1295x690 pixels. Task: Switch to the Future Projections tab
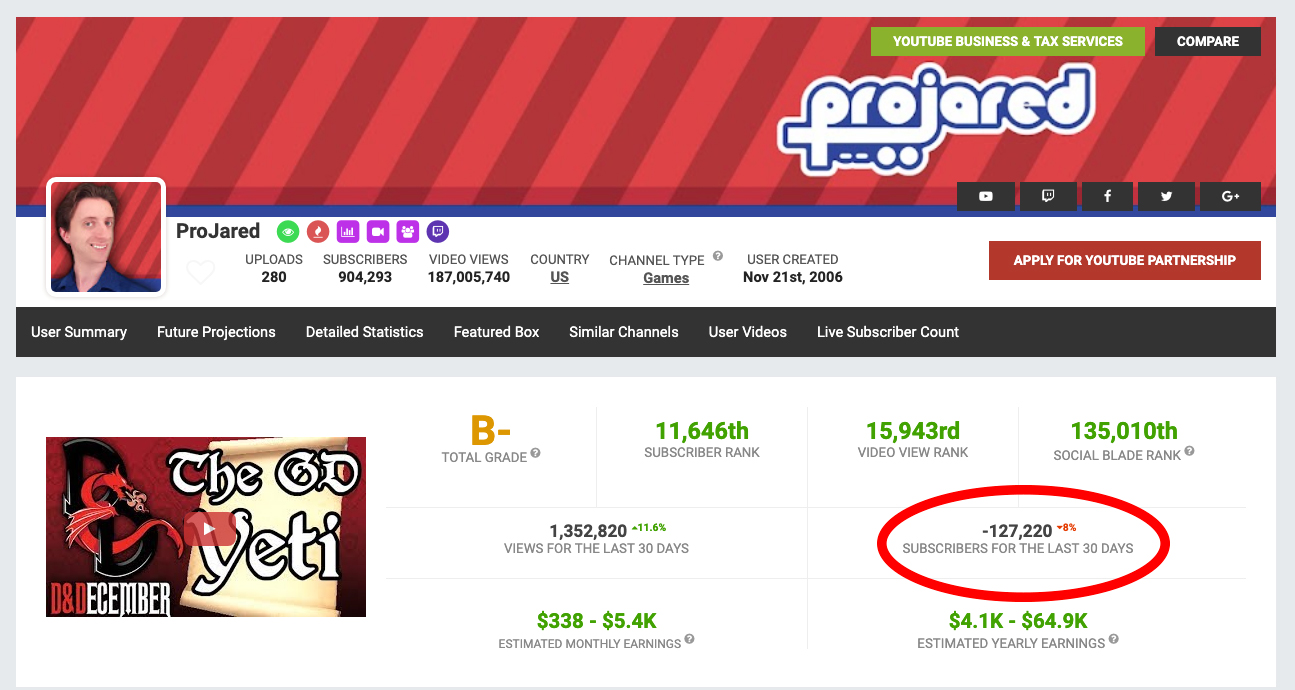click(x=216, y=332)
